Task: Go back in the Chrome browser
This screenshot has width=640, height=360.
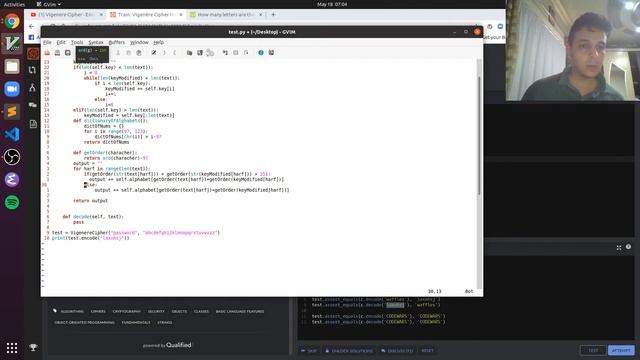Action: [x=32, y=26]
